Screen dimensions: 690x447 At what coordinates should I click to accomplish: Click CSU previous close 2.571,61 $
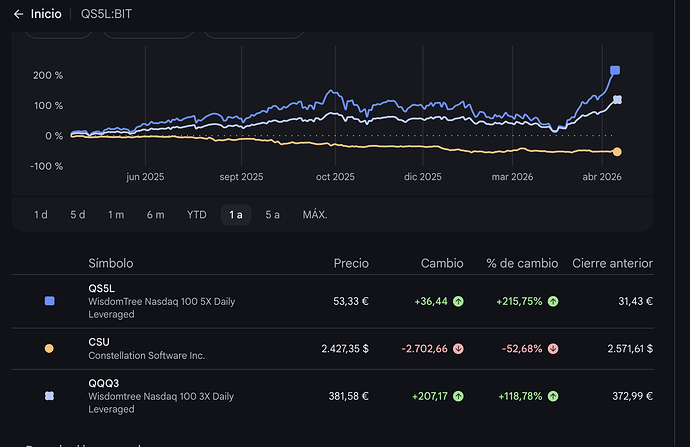(630, 349)
